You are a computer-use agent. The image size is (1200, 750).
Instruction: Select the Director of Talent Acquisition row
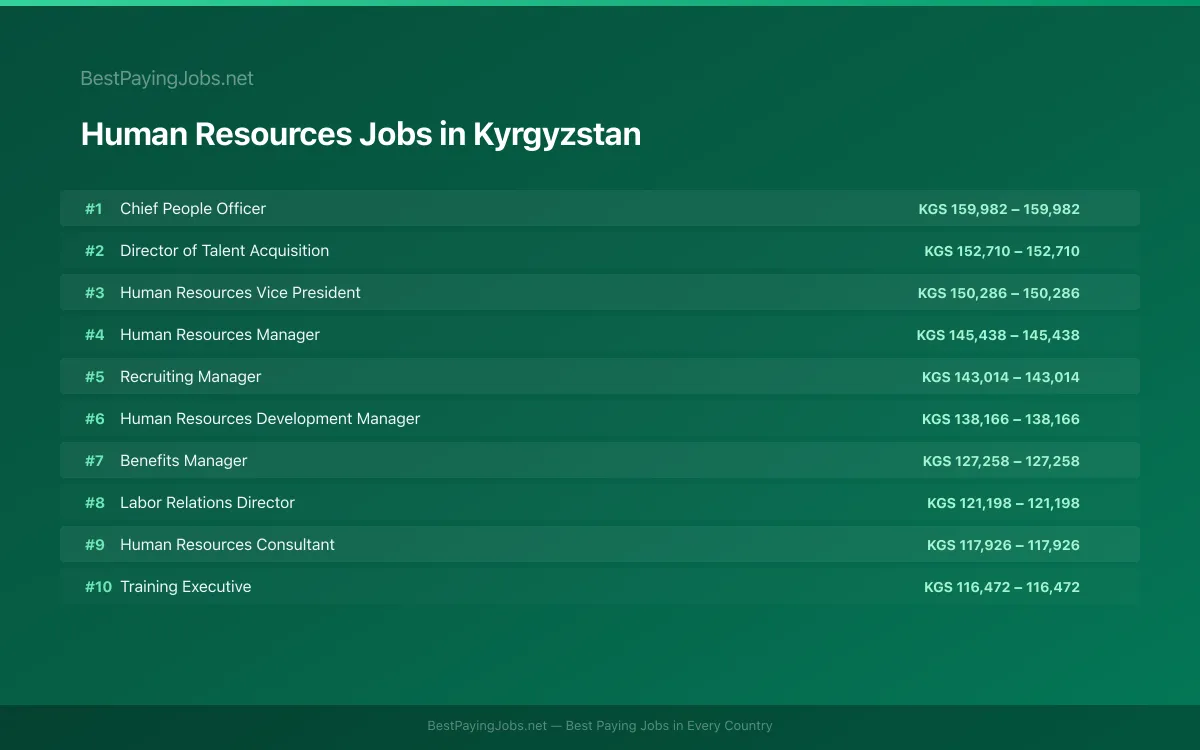pos(600,250)
